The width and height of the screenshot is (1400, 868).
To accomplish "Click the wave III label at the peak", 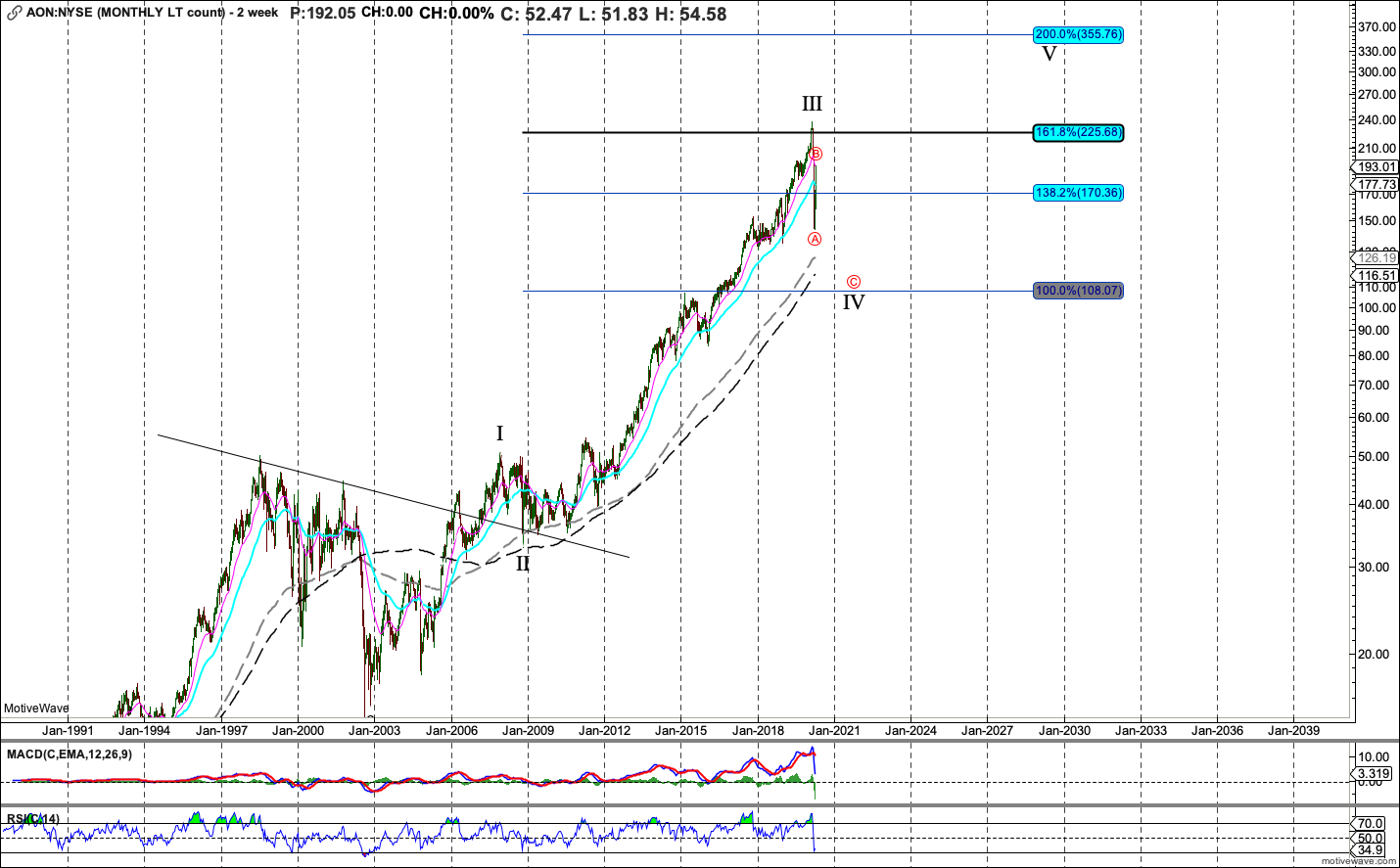I will [x=812, y=104].
